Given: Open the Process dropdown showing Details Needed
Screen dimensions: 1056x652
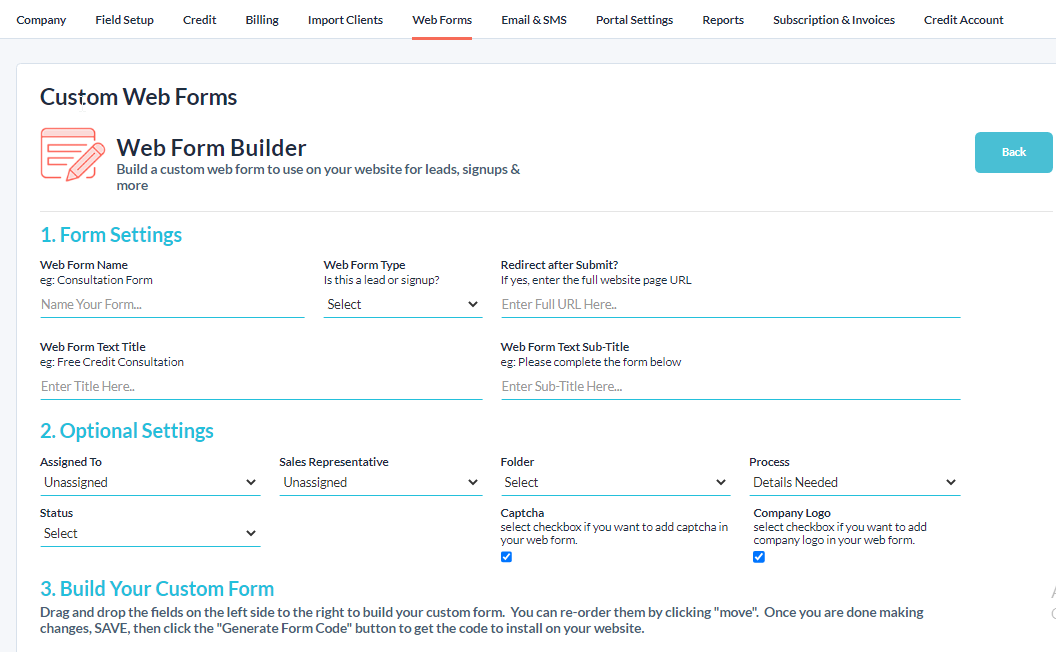Looking at the screenshot, I should pos(854,482).
